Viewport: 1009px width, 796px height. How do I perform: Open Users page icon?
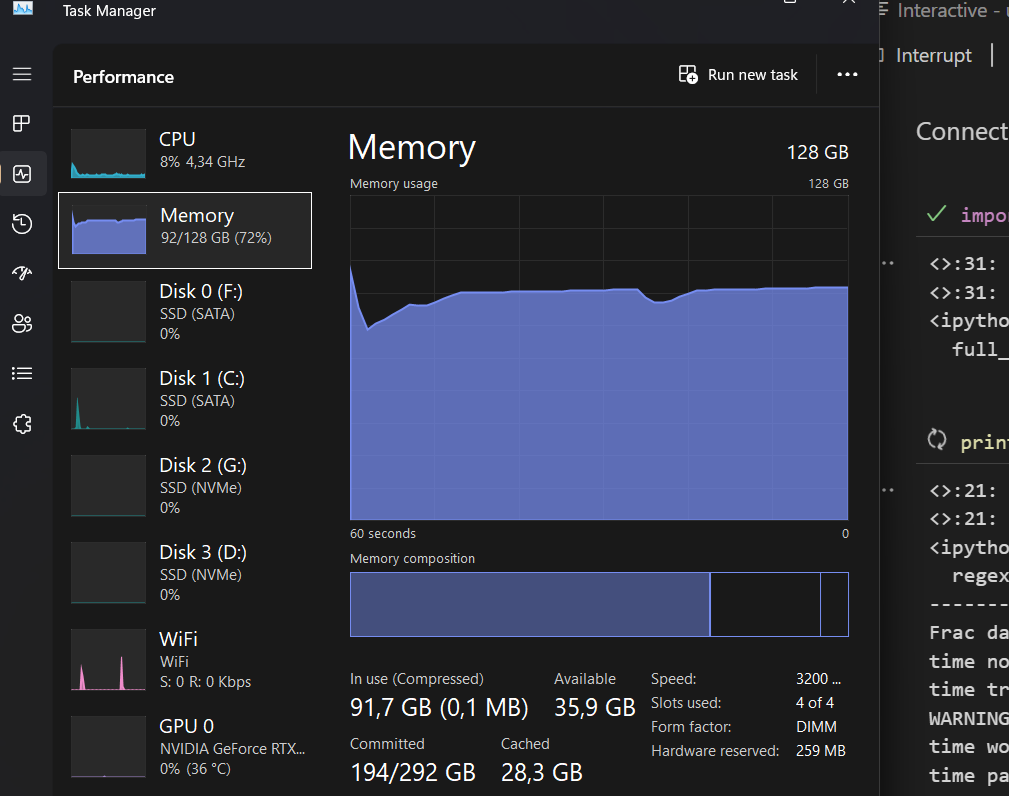tap(22, 323)
